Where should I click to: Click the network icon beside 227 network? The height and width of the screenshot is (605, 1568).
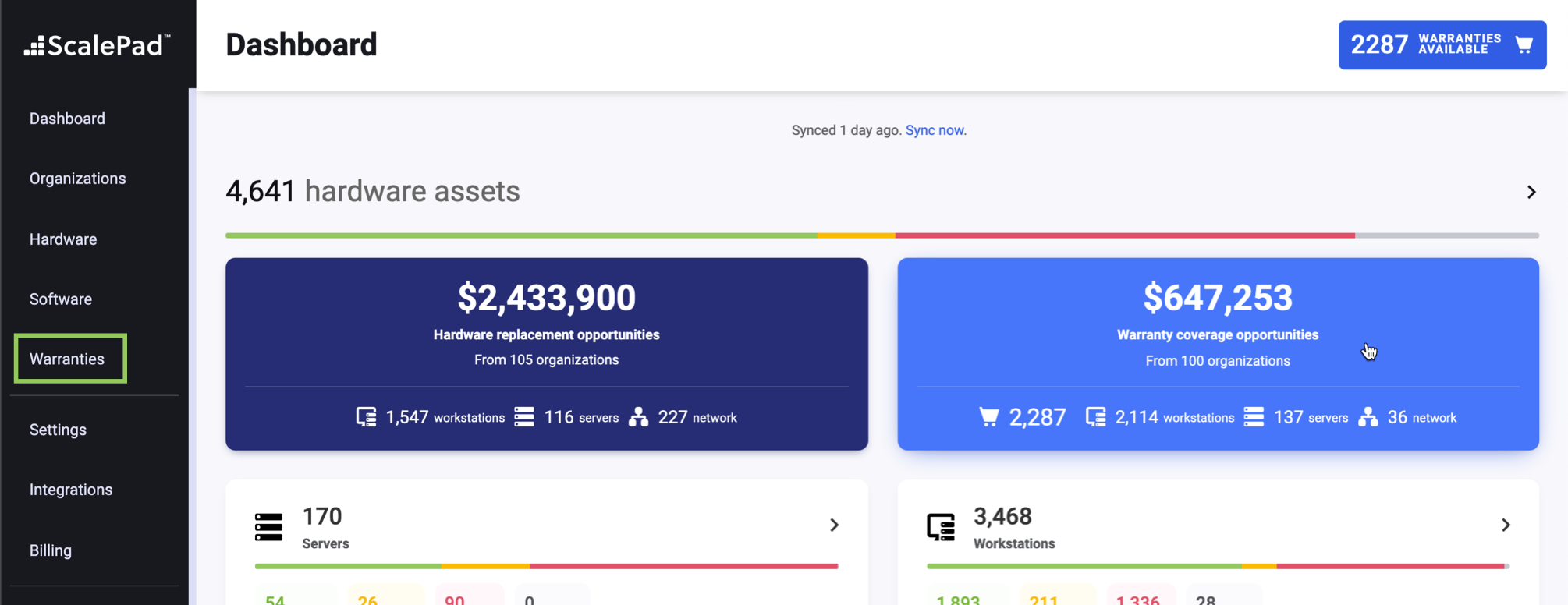pyautogui.click(x=639, y=417)
